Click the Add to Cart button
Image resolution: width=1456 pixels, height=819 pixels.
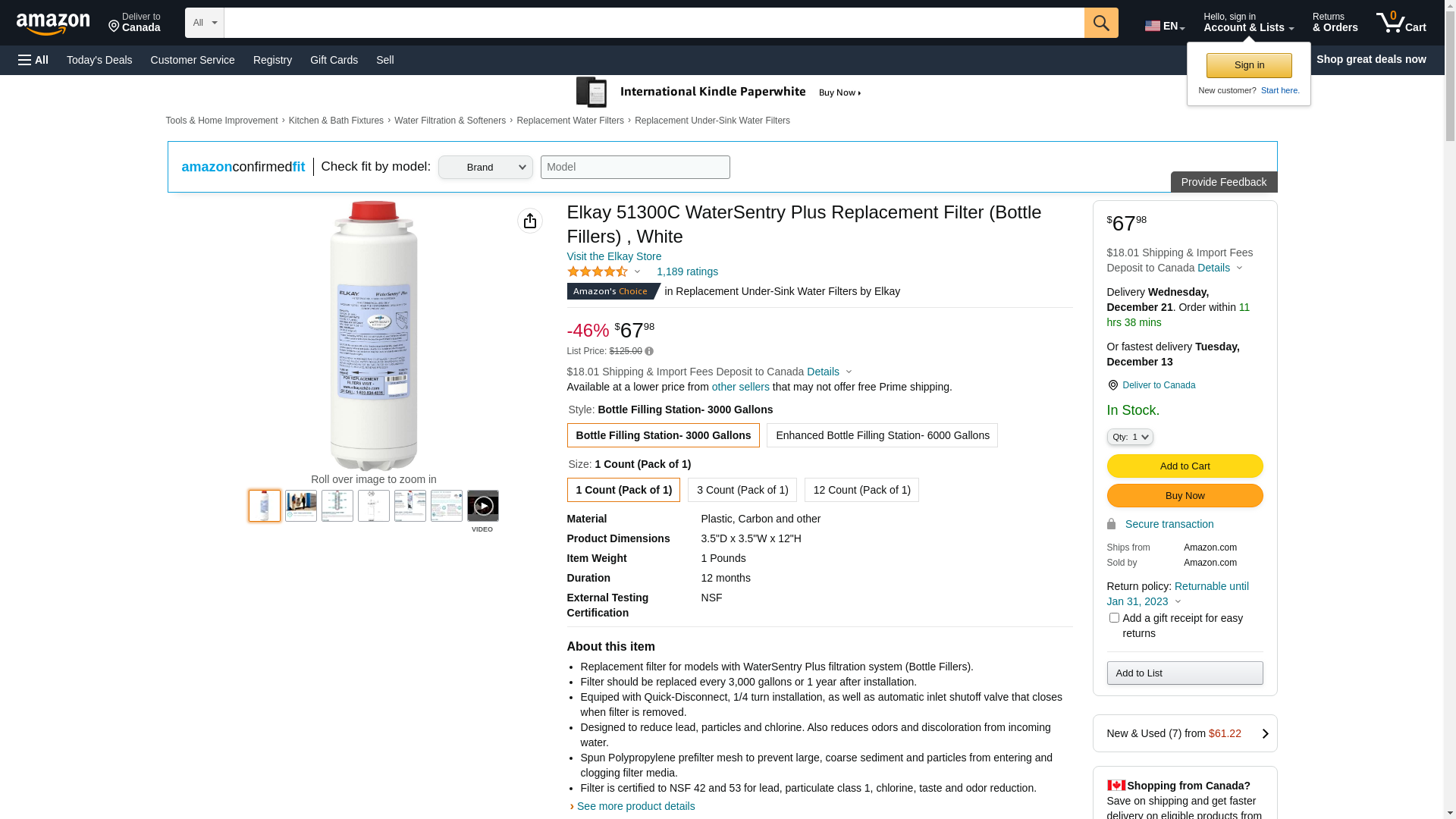pos(1185,466)
